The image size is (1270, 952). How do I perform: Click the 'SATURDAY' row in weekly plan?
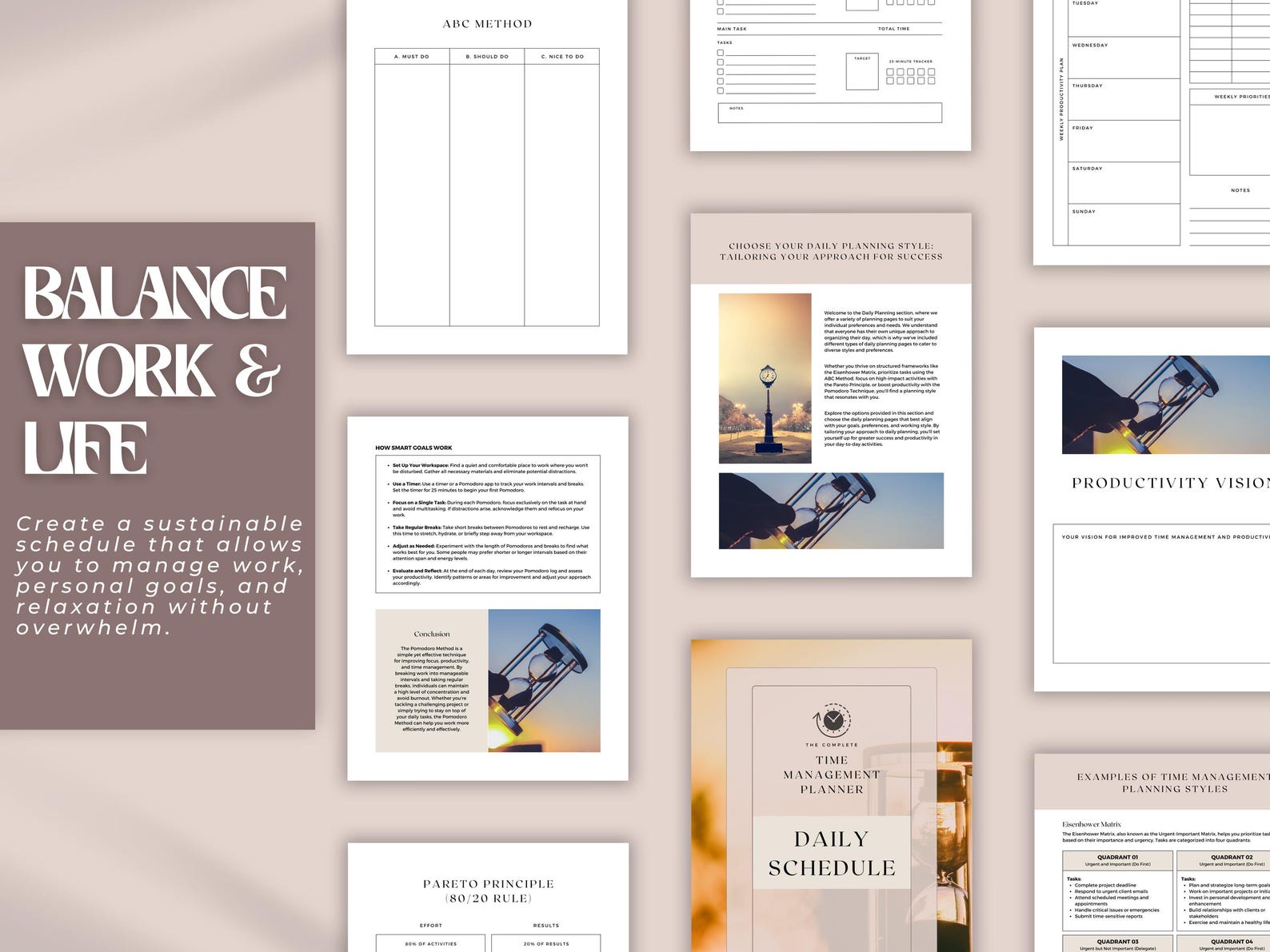1124,183
